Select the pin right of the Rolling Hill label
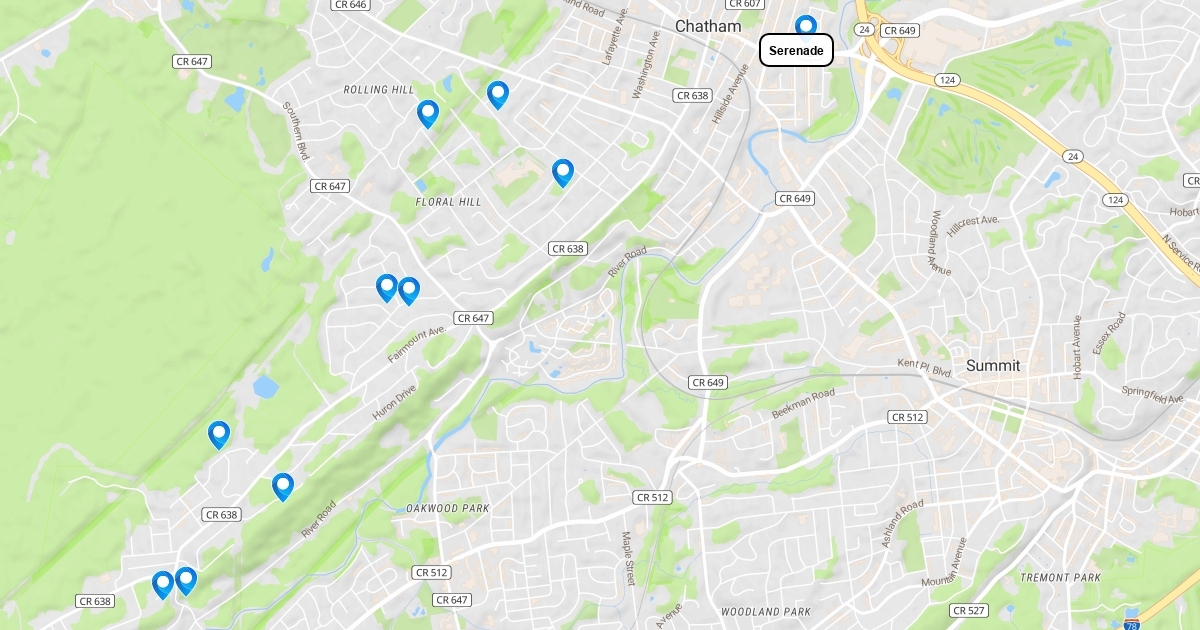 pyautogui.click(x=428, y=114)
